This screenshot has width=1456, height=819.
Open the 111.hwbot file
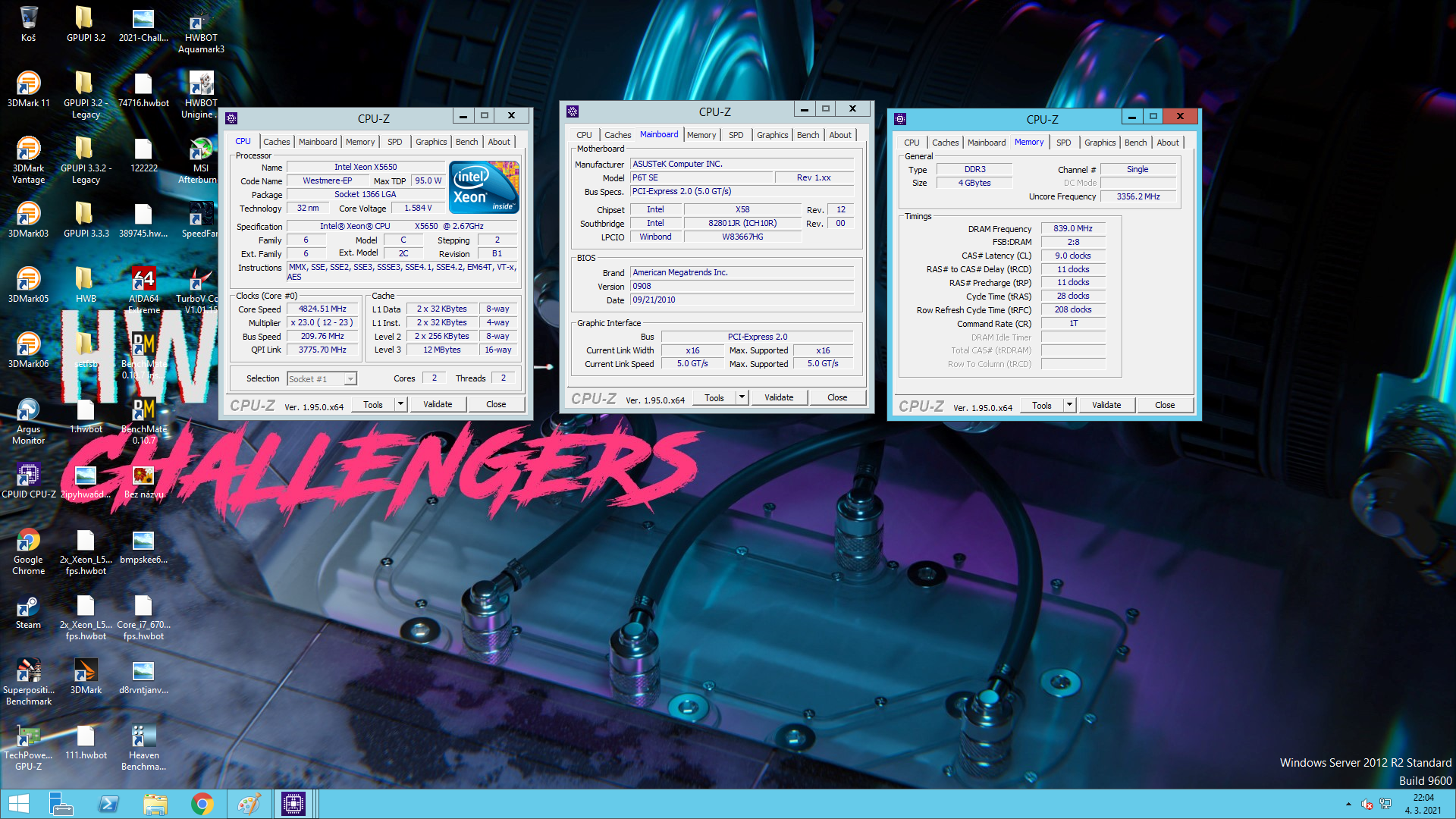[x=86, y=741]
